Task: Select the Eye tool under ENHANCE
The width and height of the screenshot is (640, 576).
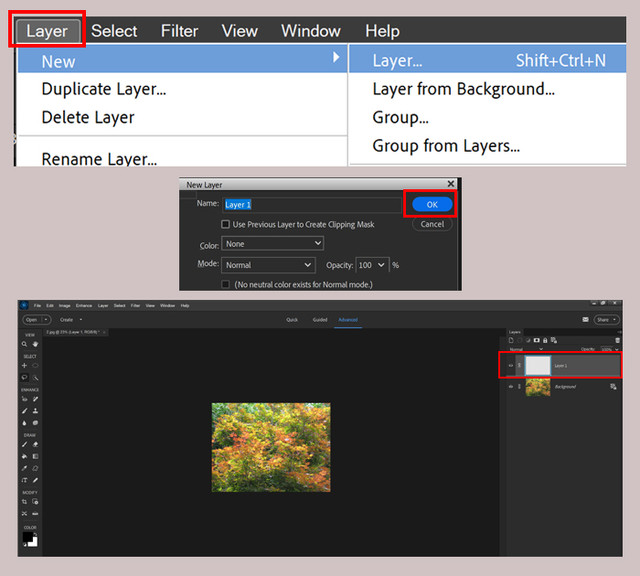Action: [24, 399]
